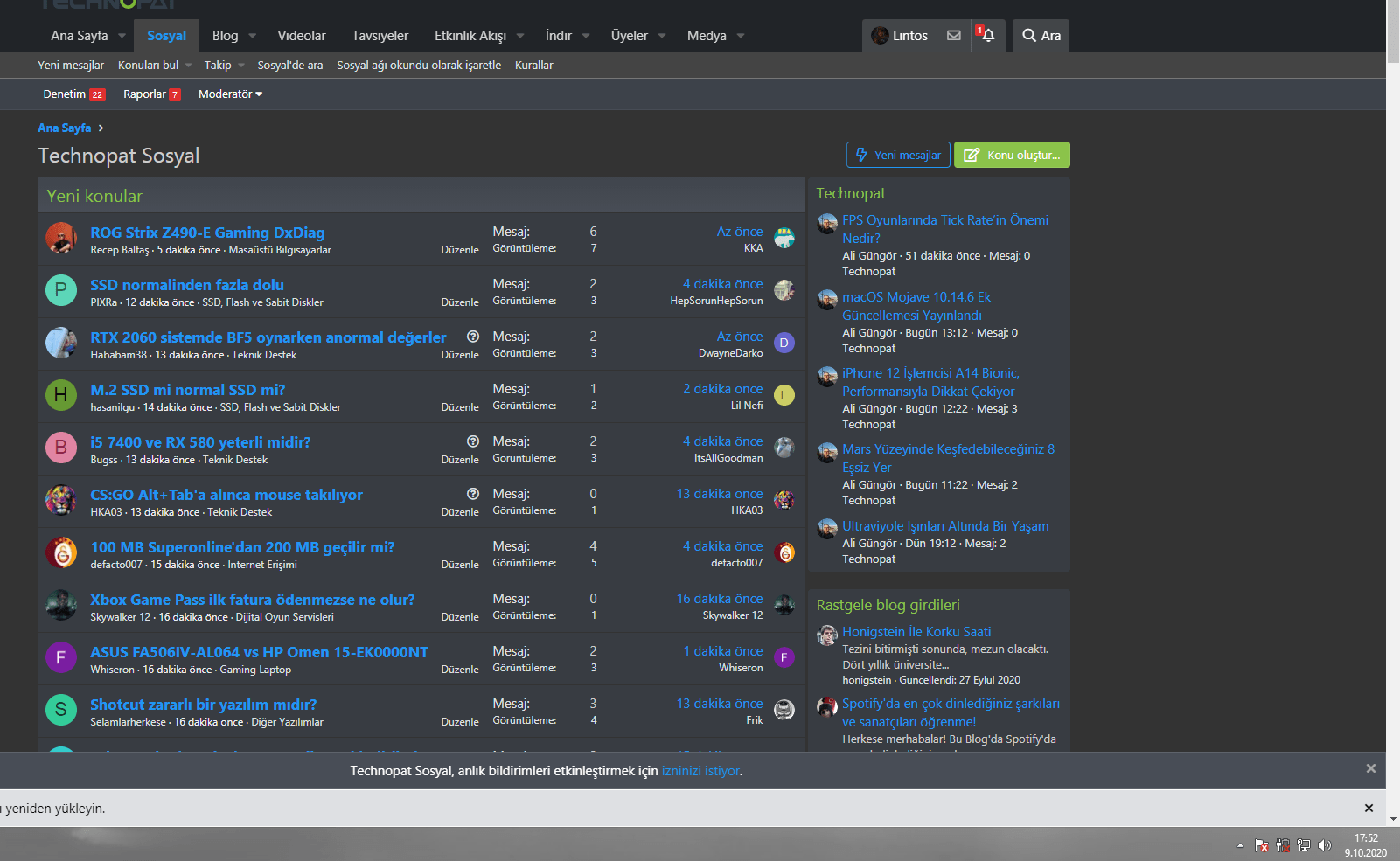Open the notifications bell icon
Viewport: 1400px width, 861px height.
tap(987, 35)
